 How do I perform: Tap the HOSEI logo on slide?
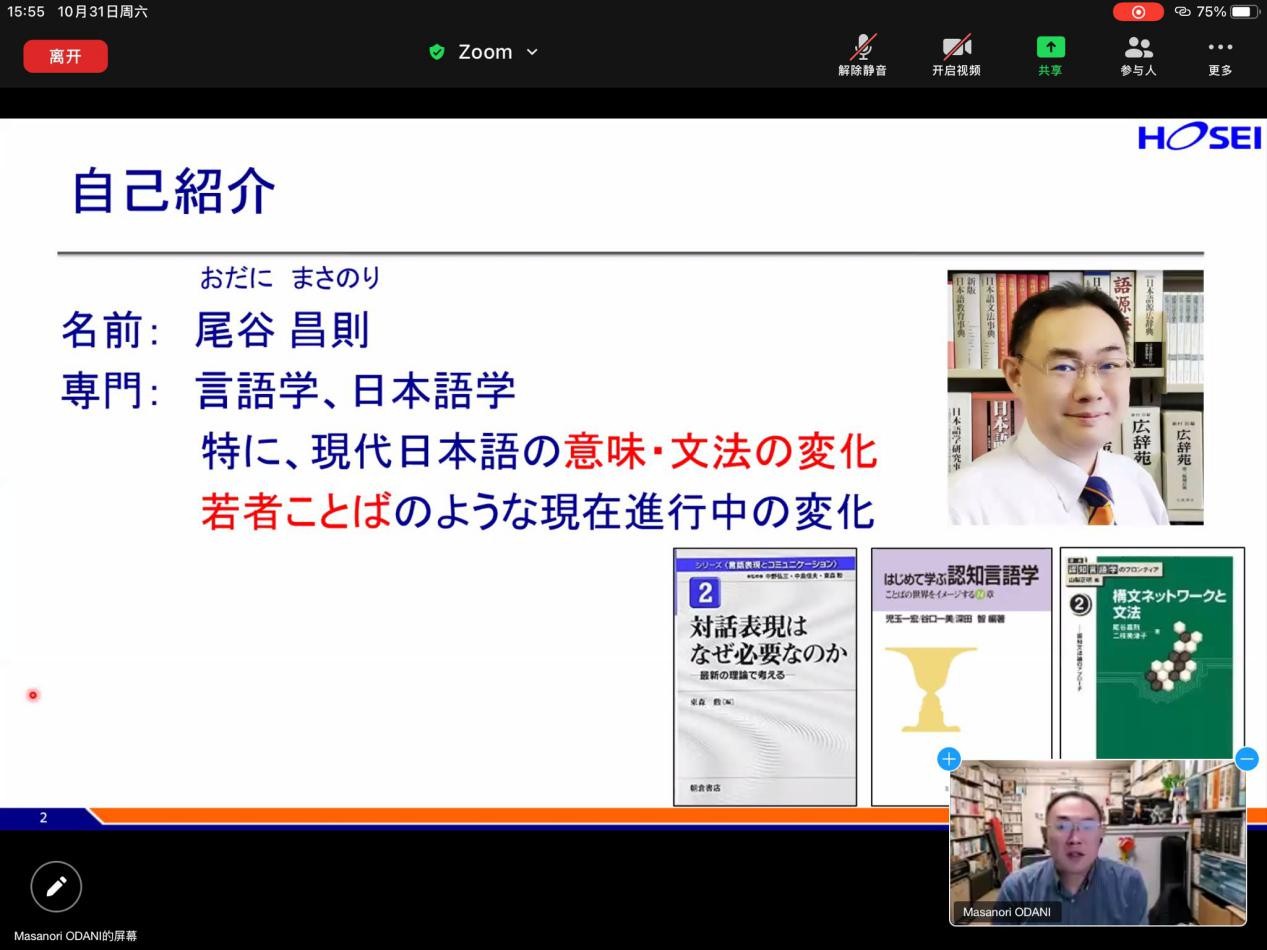click(1199, 138)
